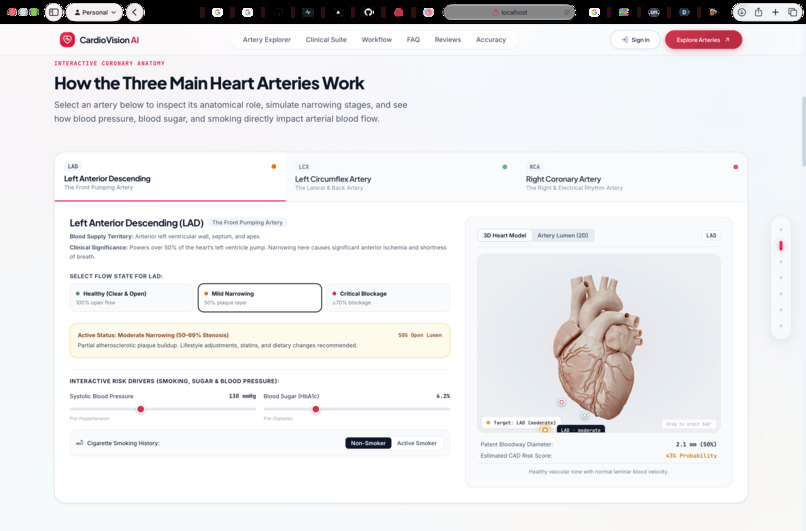
Task: Click the LAD badge above heart model
Action: coord(711,235)
